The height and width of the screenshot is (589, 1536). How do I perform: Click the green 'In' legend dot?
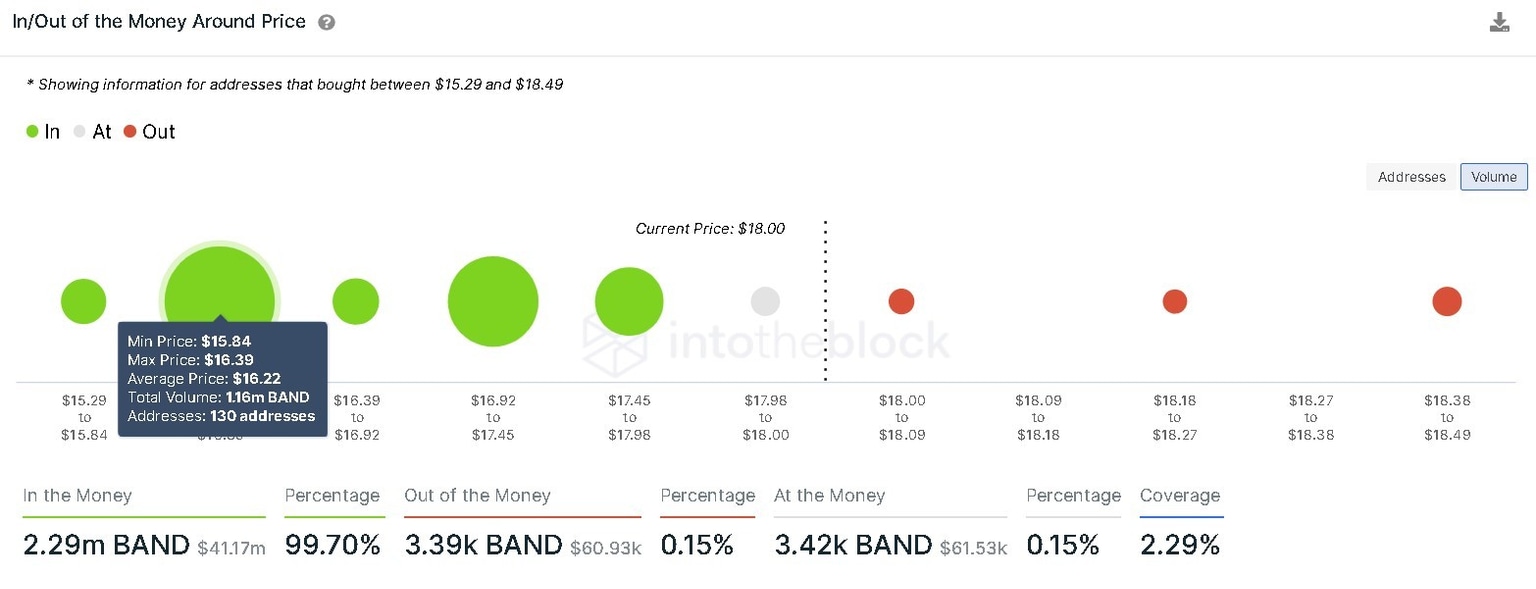click(29, 131)
